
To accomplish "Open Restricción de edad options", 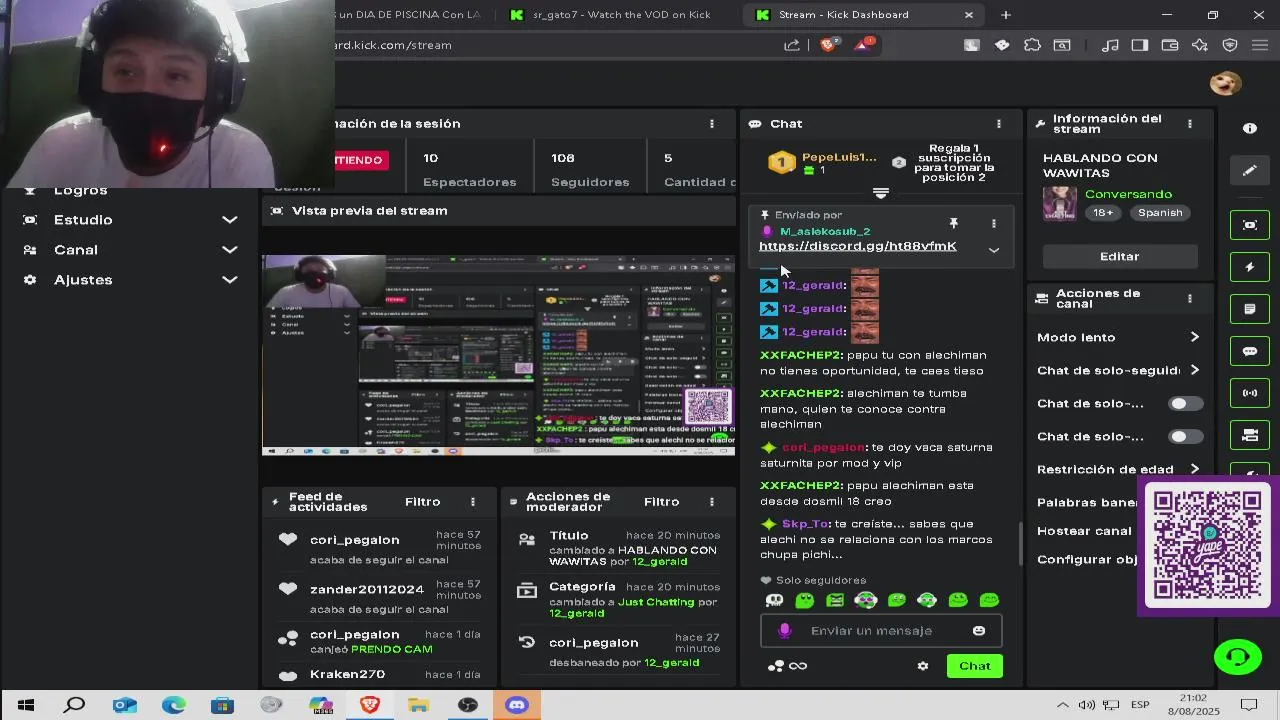I will click(x=1118, y=470).
